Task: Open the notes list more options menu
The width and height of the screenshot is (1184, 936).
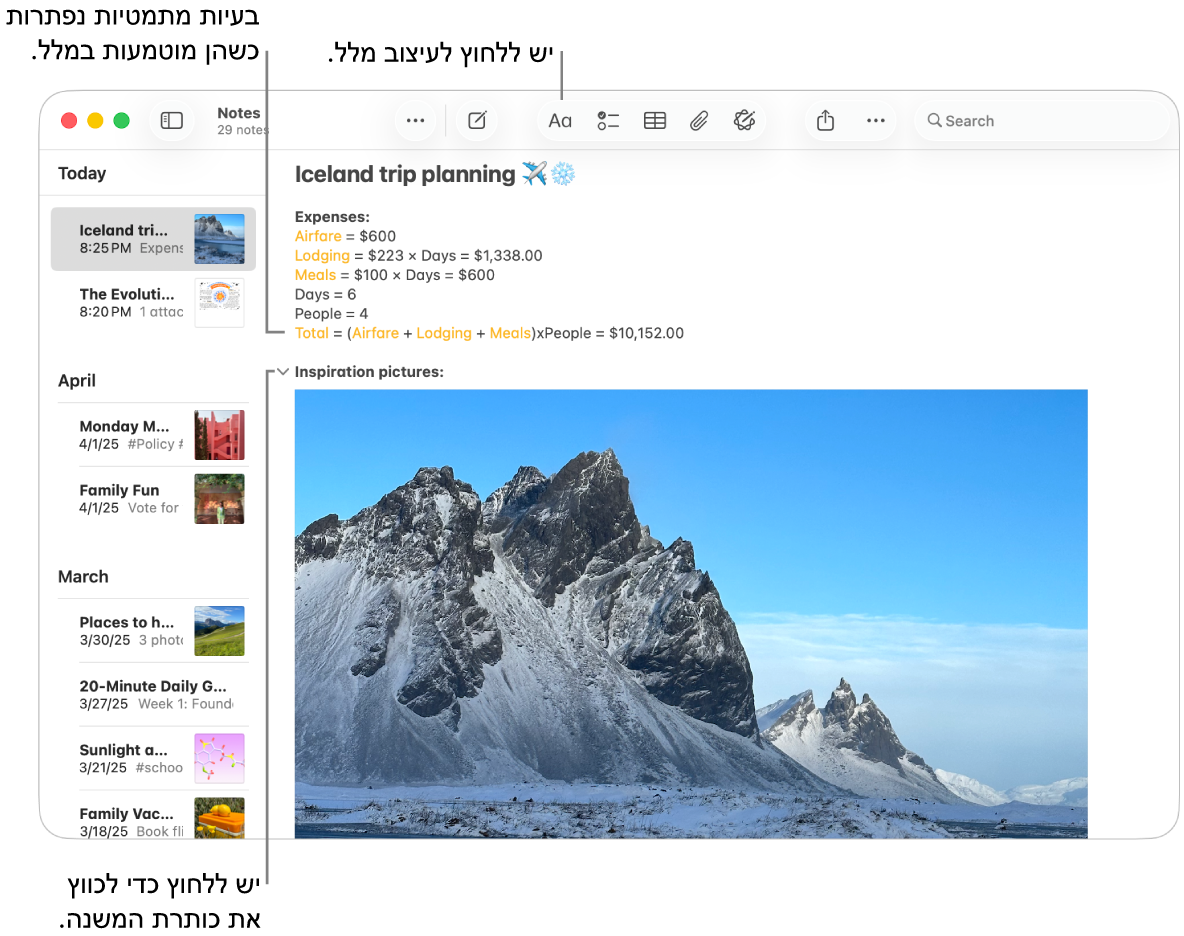Action: pos(415,121)
